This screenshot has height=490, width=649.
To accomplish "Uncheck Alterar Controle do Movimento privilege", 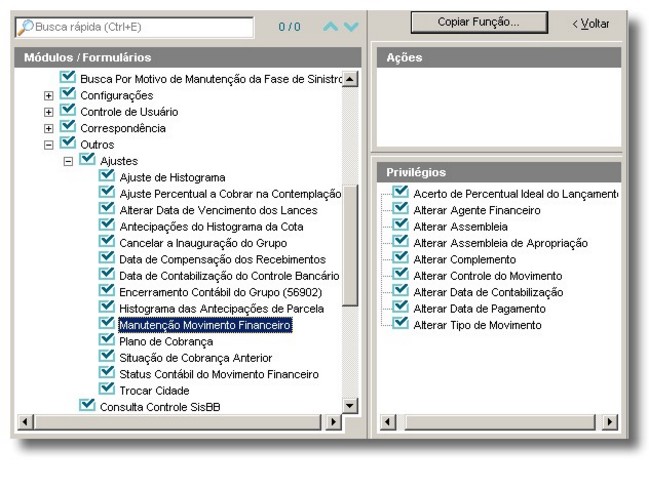I will pyautogui.click(x=400, y=274).
